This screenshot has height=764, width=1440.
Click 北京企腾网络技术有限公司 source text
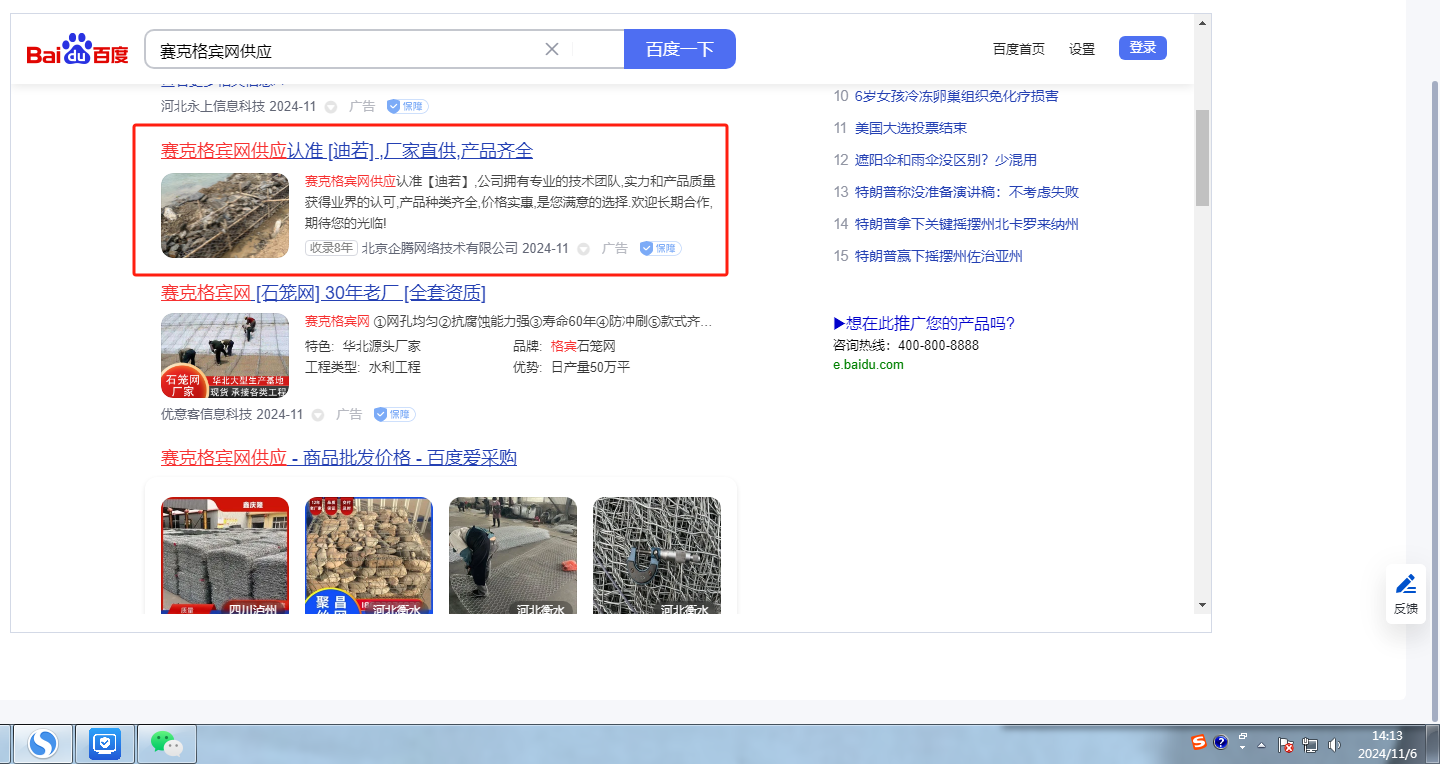tap(439, 248)
